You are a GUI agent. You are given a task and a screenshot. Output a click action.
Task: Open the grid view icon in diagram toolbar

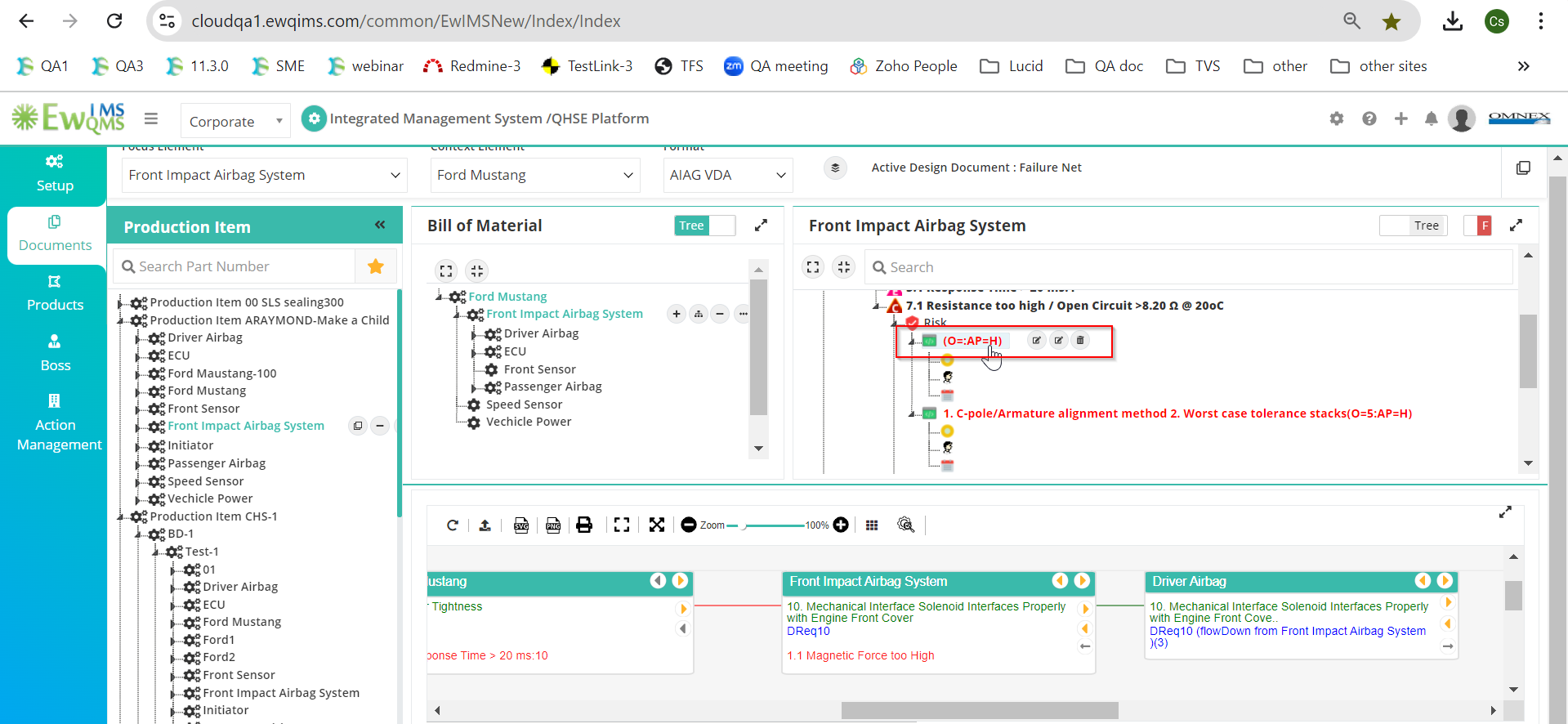[x=872, y=525]
